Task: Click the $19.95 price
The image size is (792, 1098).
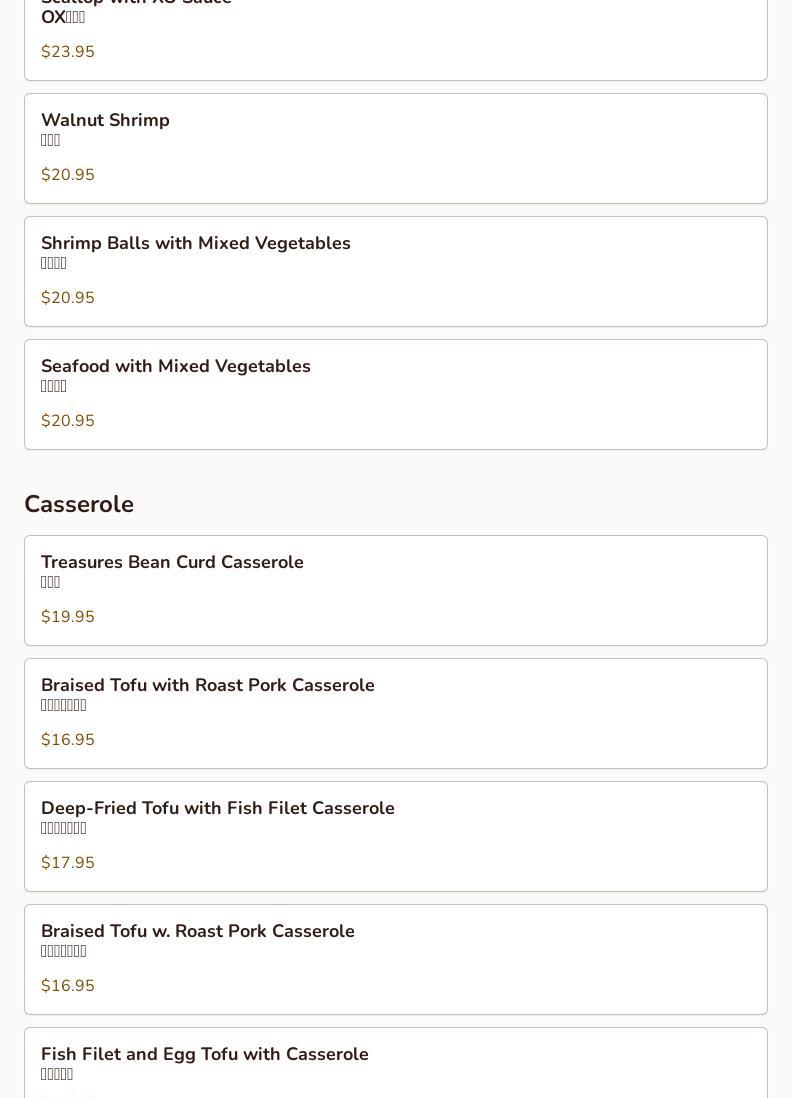Action: coord(68,617)
